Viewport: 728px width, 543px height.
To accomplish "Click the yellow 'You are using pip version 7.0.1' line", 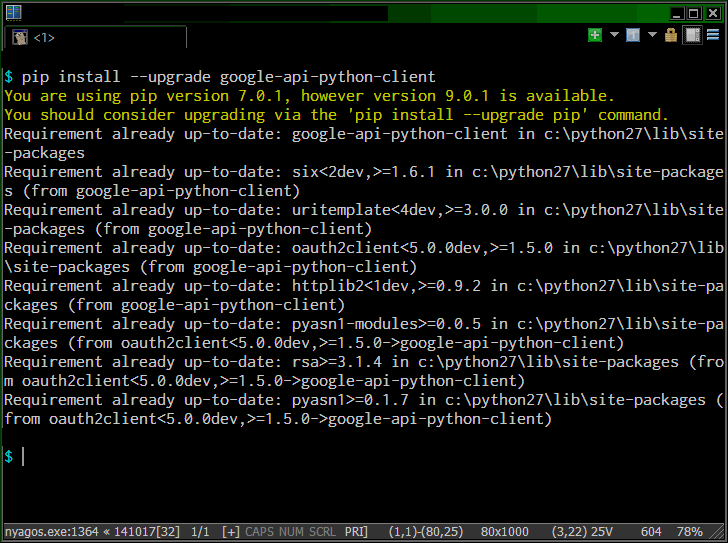I will [309, 96].
